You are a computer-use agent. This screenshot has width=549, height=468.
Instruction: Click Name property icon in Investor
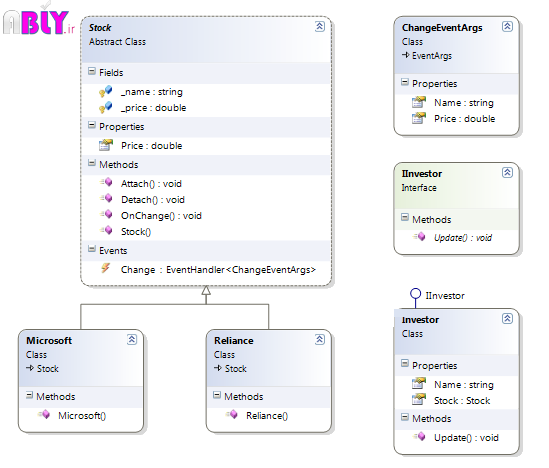(x=419, y=384)
